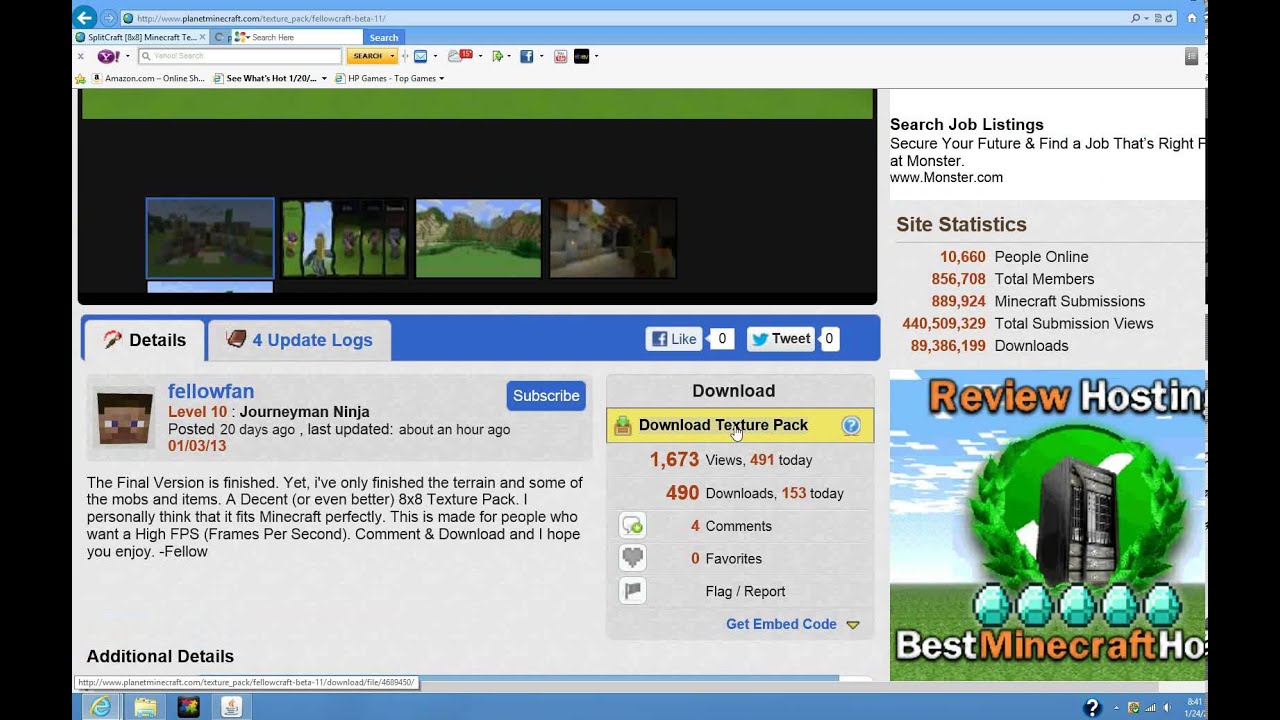Close the Yahoo toolbar with the X
Image resolution: width=1280 pixels, height=720 pixels.
point(81,56)
